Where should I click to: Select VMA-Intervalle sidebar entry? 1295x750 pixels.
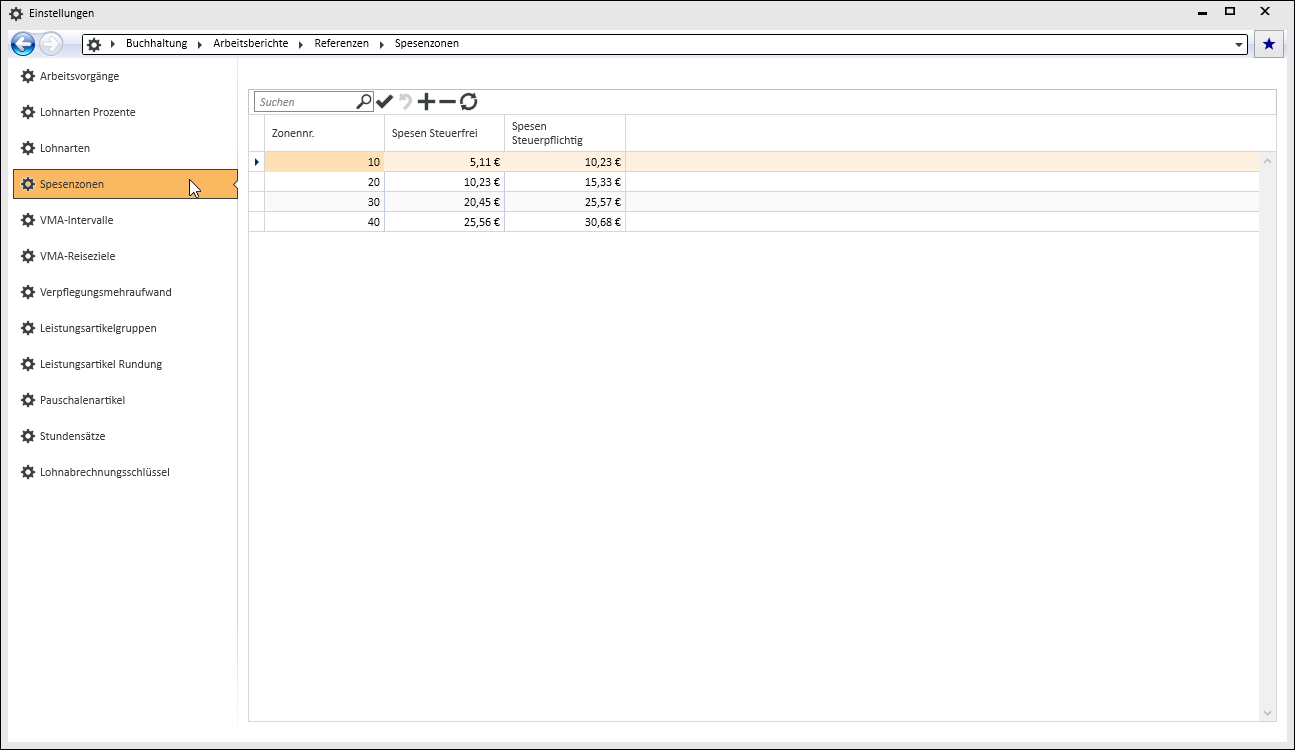pos(76,220)
